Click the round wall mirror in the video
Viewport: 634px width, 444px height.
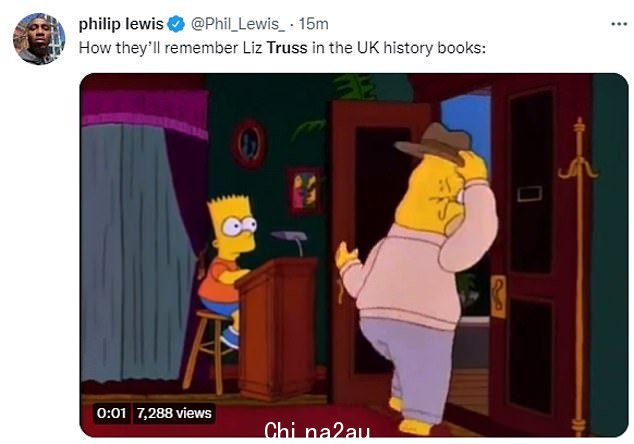[248, 144]
